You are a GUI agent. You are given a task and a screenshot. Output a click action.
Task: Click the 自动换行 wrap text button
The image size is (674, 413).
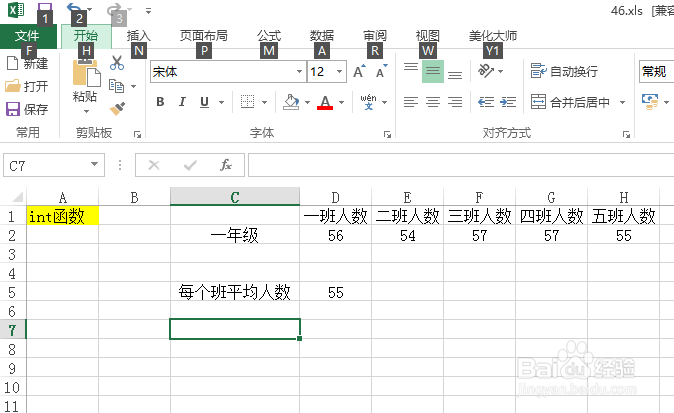[x=564, y=71]
